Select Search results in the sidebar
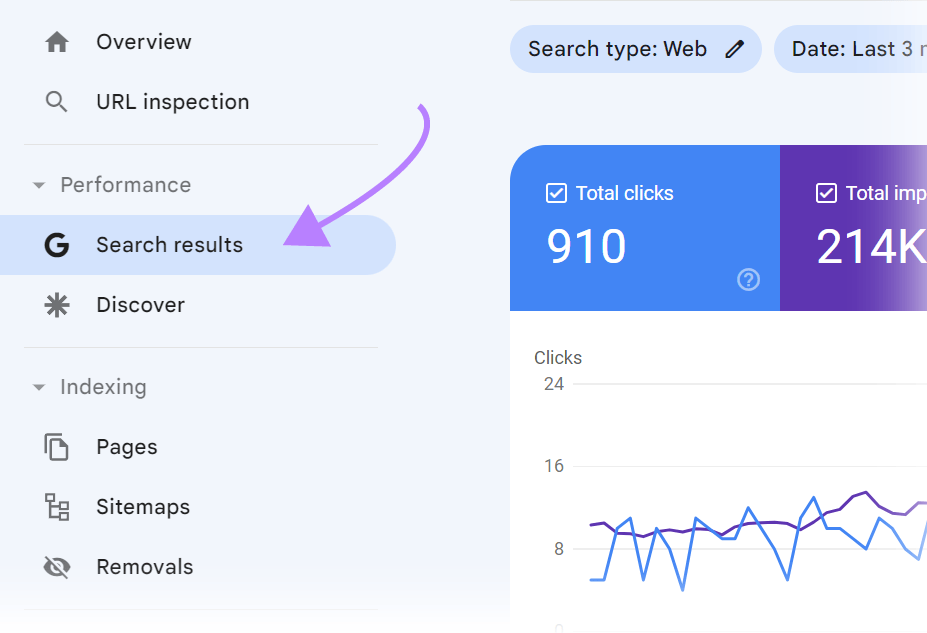The width and height of the screenshot is (927, 633). pyautogui.click(x=198, y=245)
